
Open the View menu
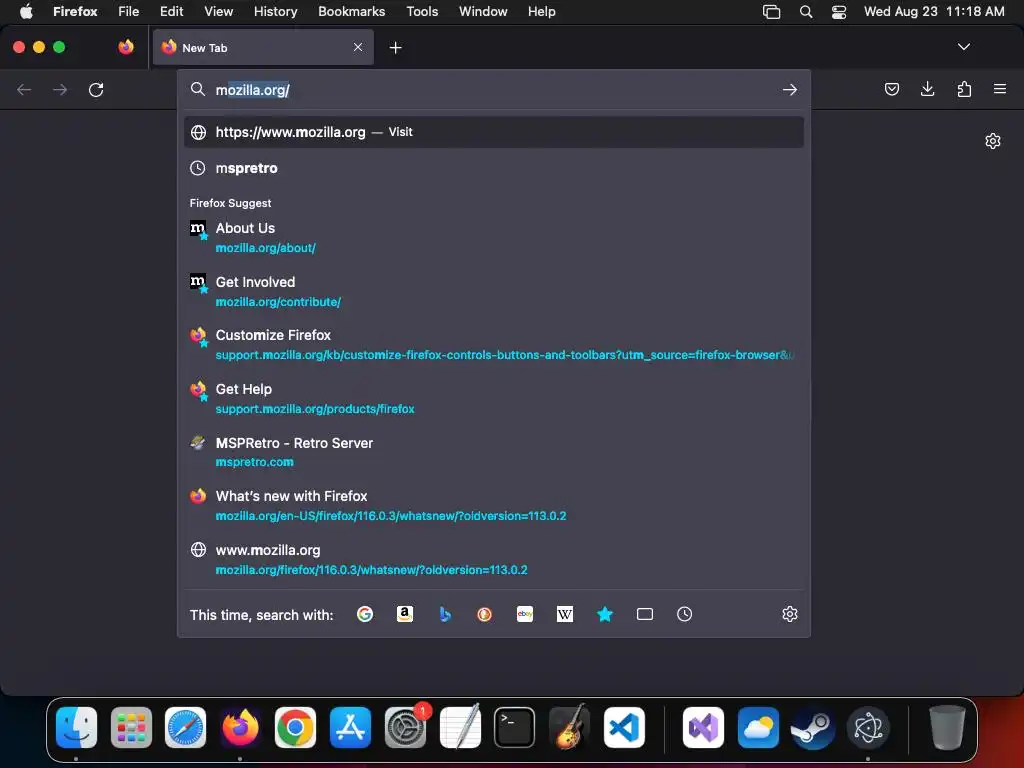218,12
